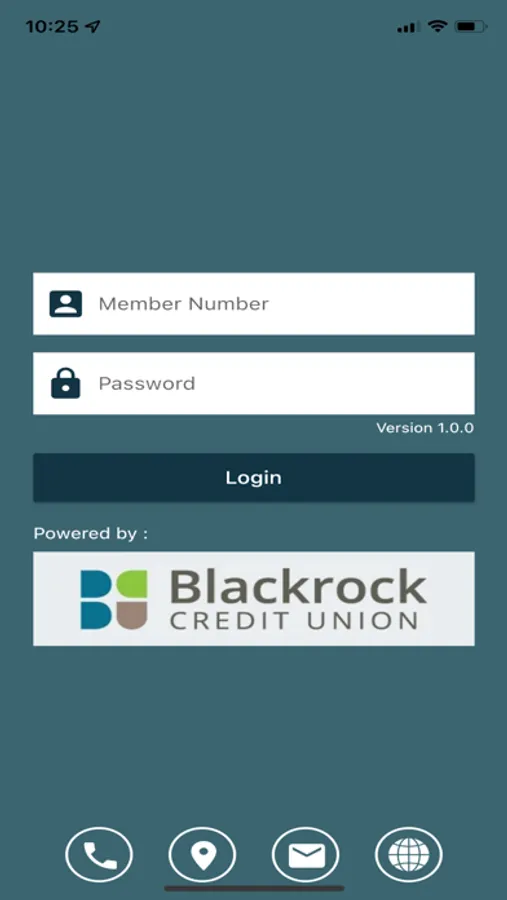Click the colorful Blackrock logo mark

pyautogui.click(x=114, y=599)
